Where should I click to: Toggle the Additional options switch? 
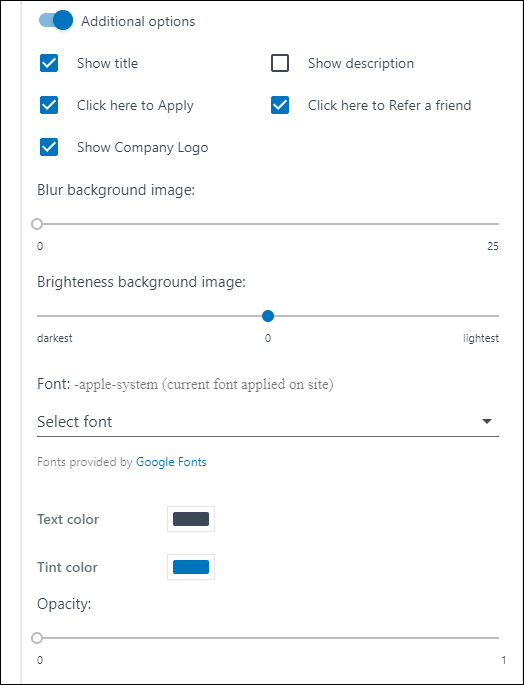[x=56, y=21]
